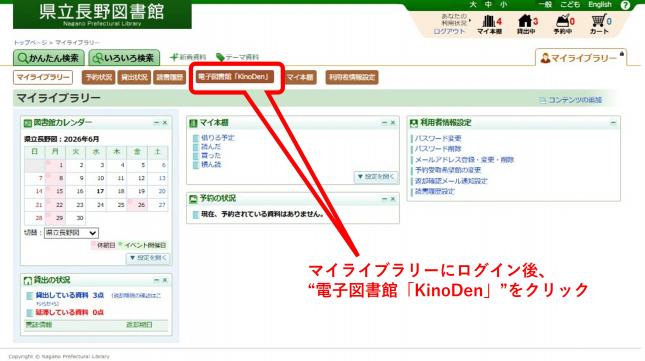Screen dimensions: 645x361
Task: Open the library selection dropdown 県立長野図
Action: coord(71,233)
